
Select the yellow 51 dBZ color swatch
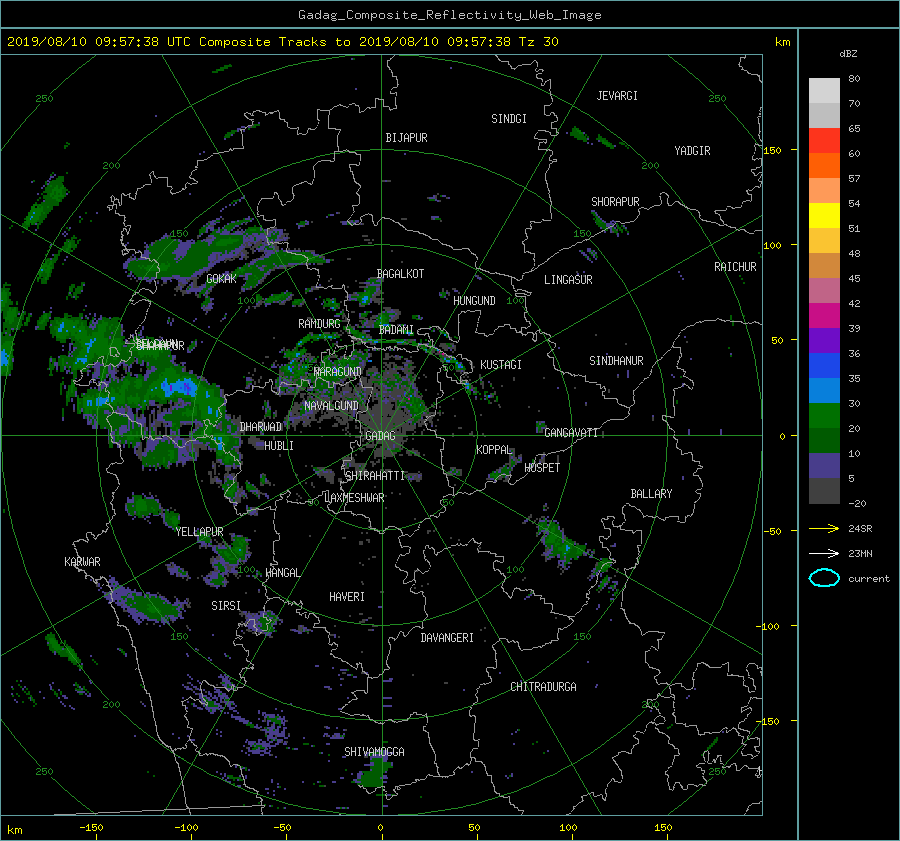824,216
